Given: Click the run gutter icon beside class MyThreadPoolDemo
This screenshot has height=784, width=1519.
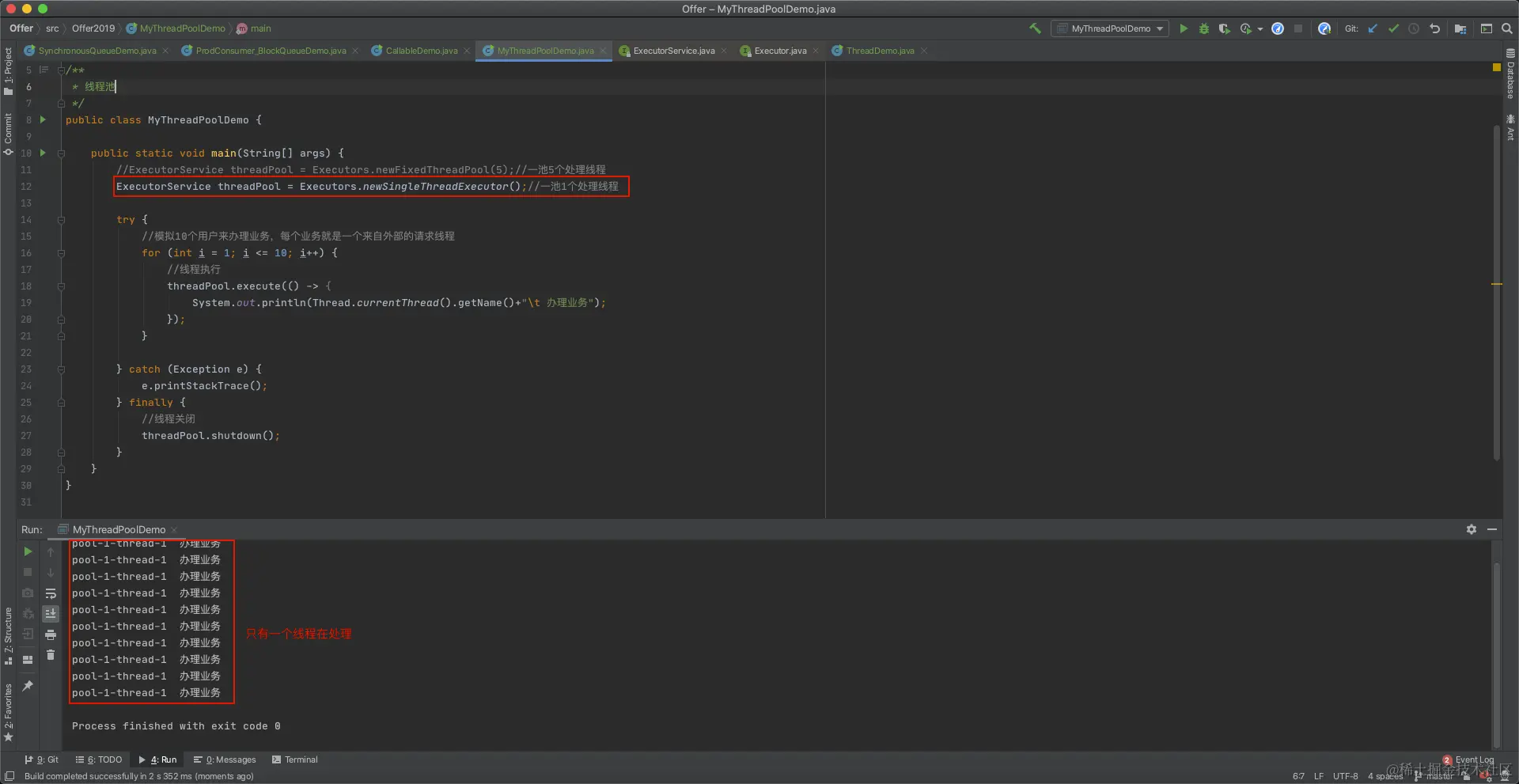Looking at the screenshot, I should [x=43, y=119].
